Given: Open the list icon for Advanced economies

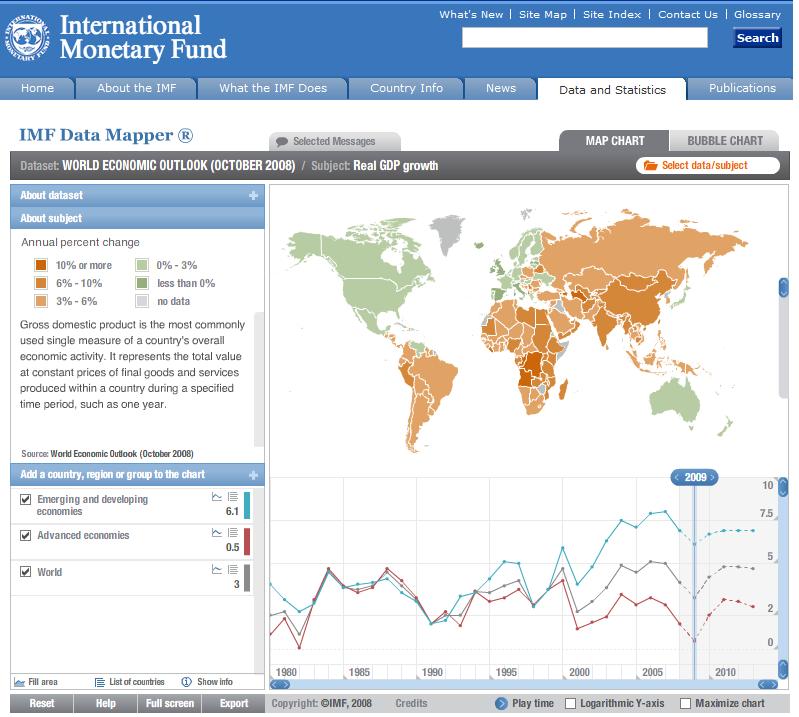Looking at the screenshot, I should [x=233, y=533].
